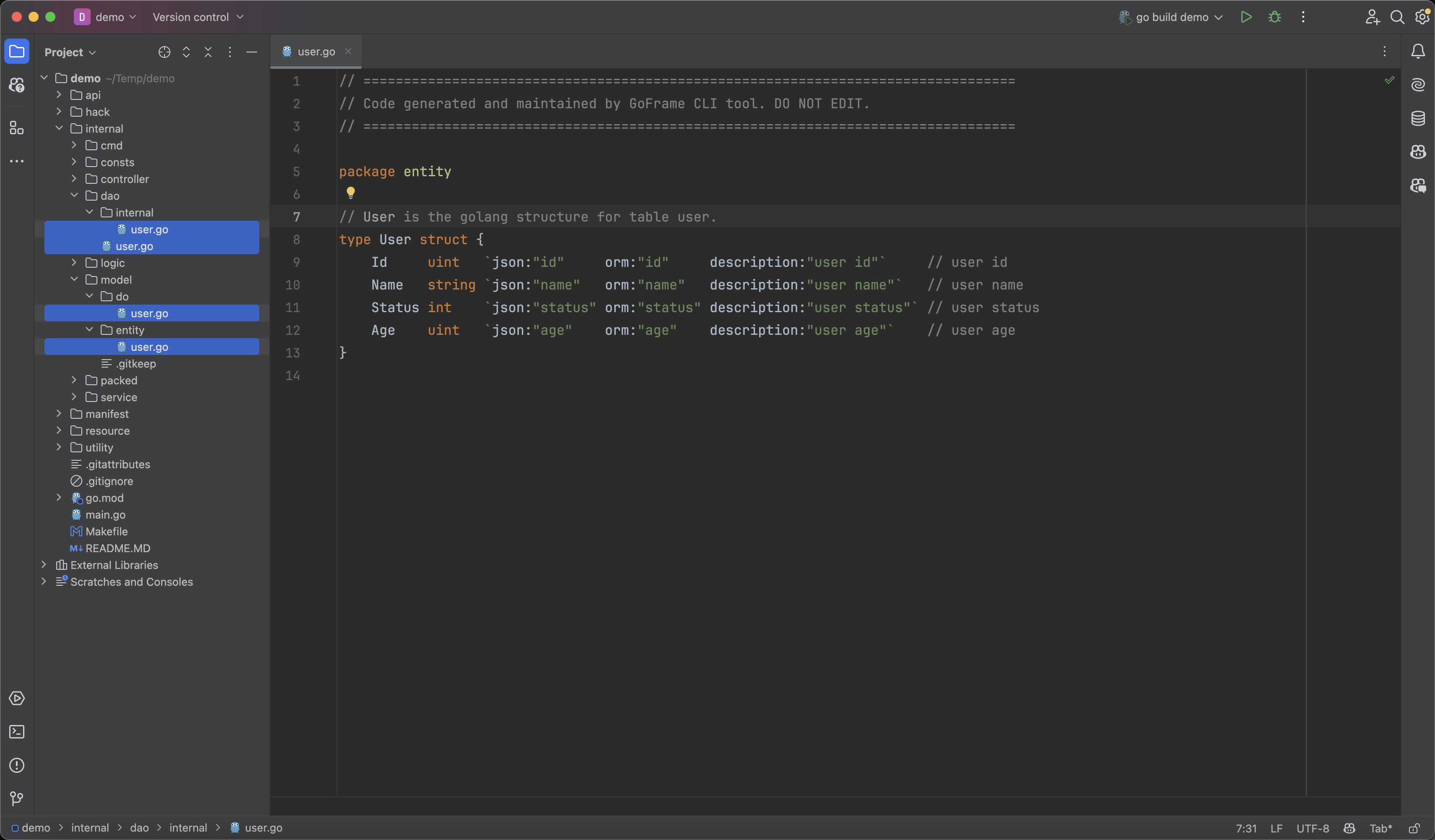
Task: Open the Version control menu
Action: (198, 17)
